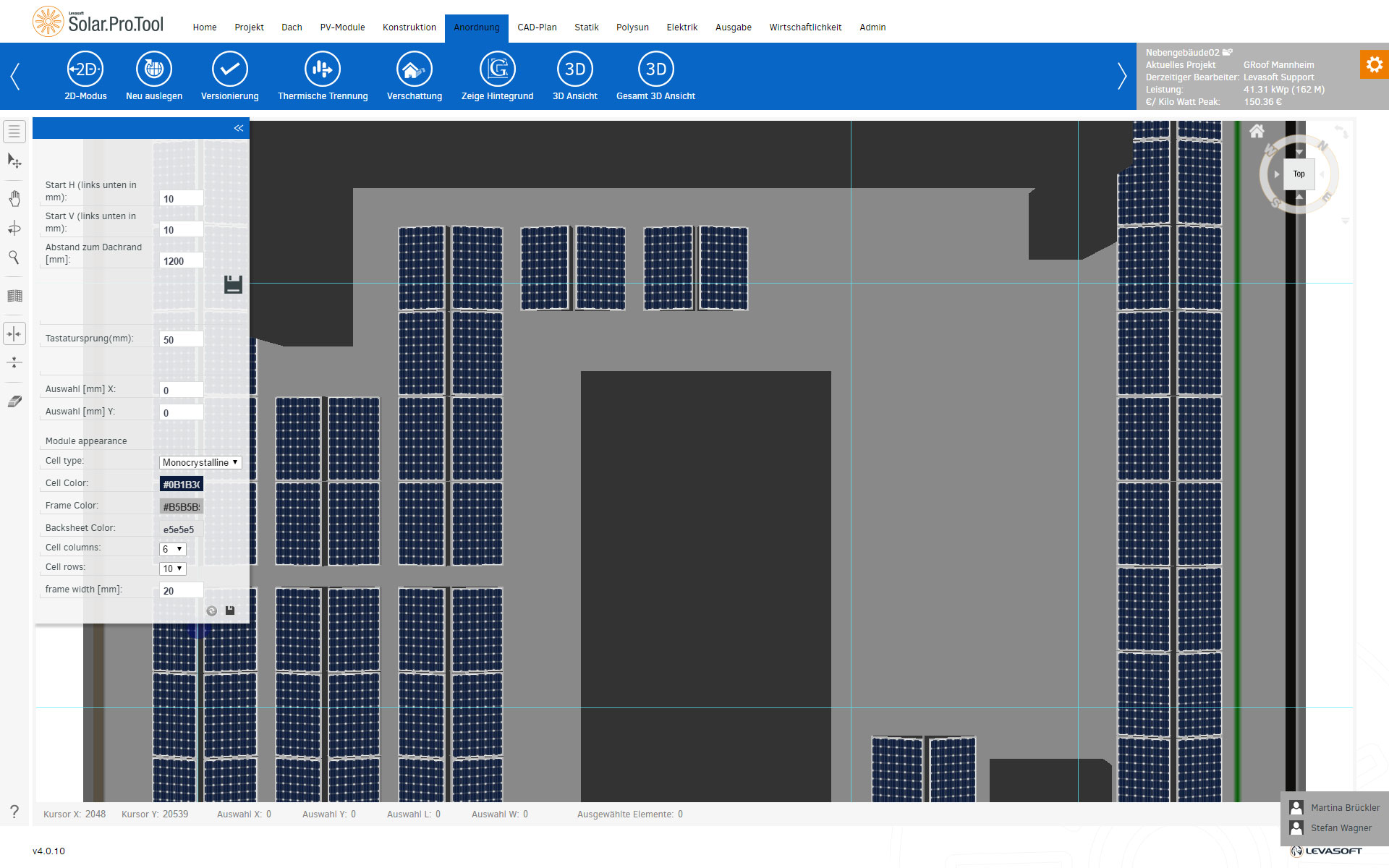Screen dimensions: 1389x868
Task: Switch to the CAD-Plan tab
Action: point(537,27)
